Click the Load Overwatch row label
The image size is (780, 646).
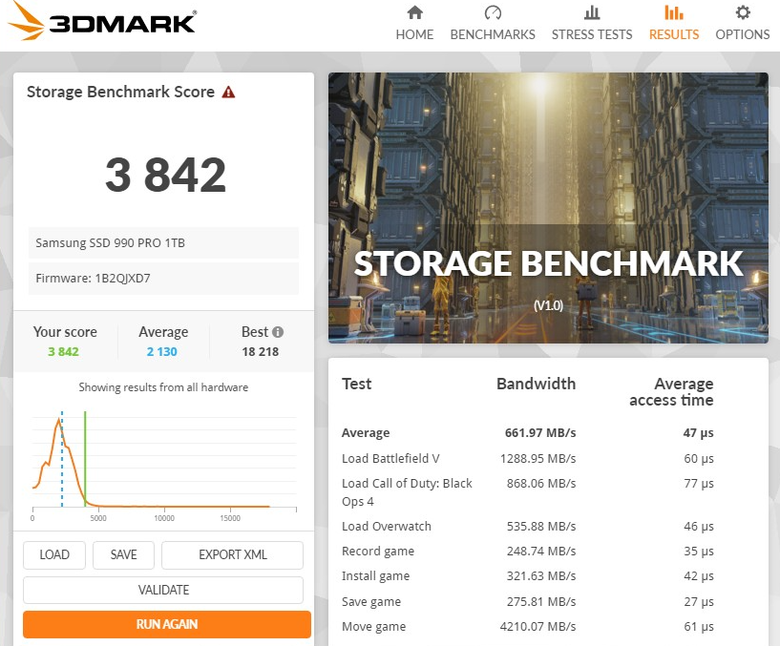click(387, 526)
